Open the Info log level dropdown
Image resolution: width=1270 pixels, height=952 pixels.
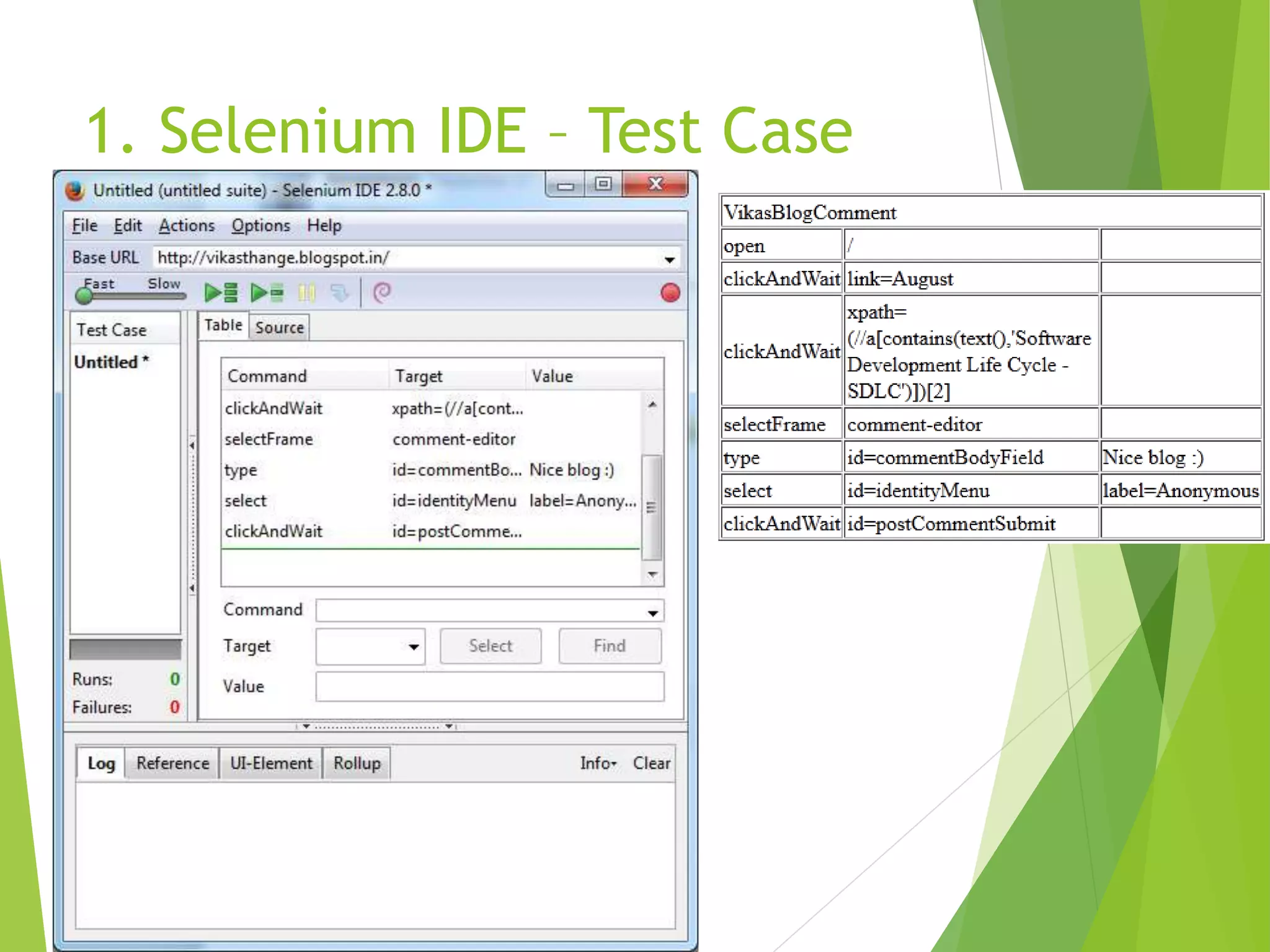(598, 763)
